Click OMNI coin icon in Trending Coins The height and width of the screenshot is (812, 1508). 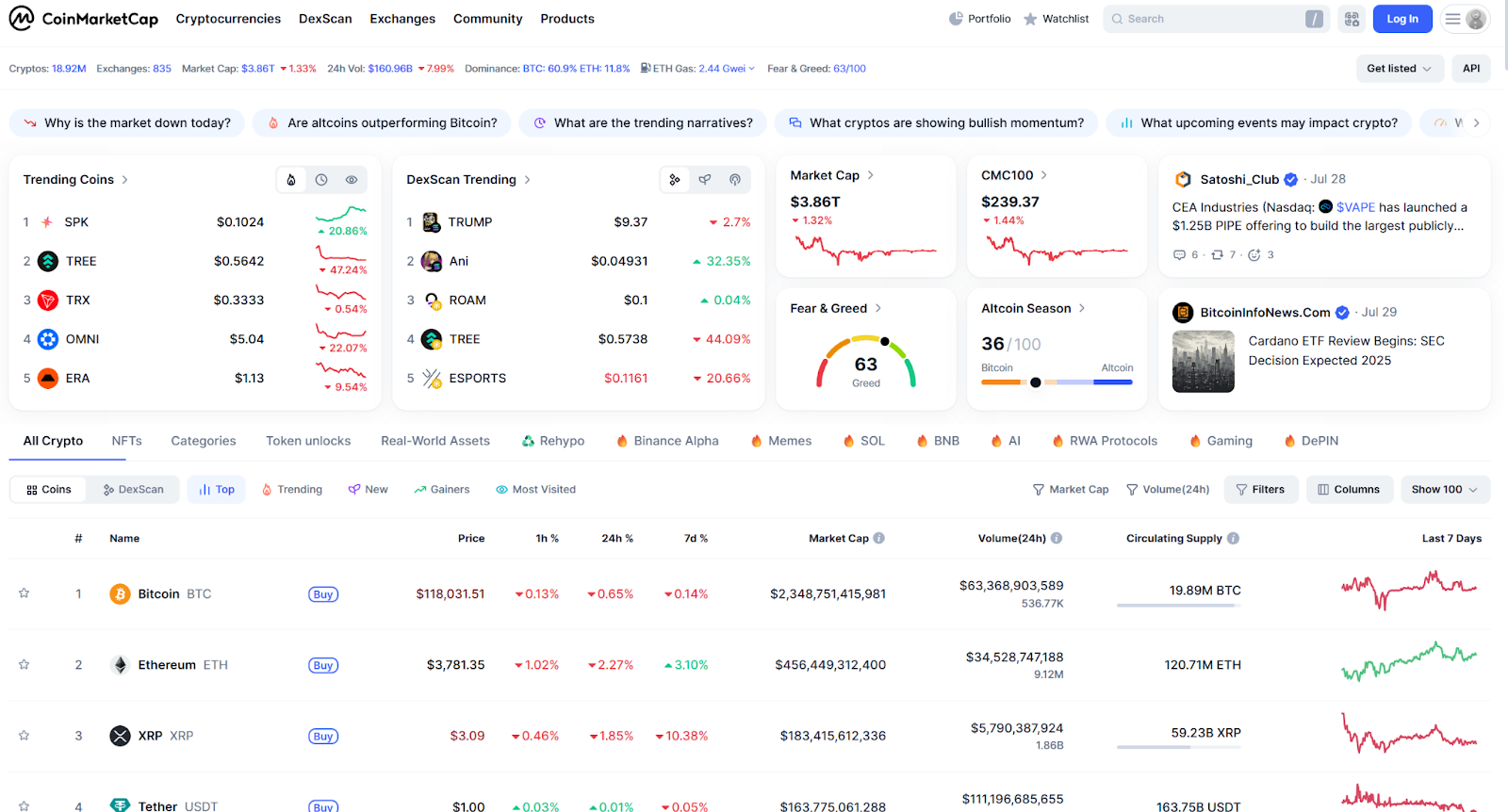click(48, 339)
